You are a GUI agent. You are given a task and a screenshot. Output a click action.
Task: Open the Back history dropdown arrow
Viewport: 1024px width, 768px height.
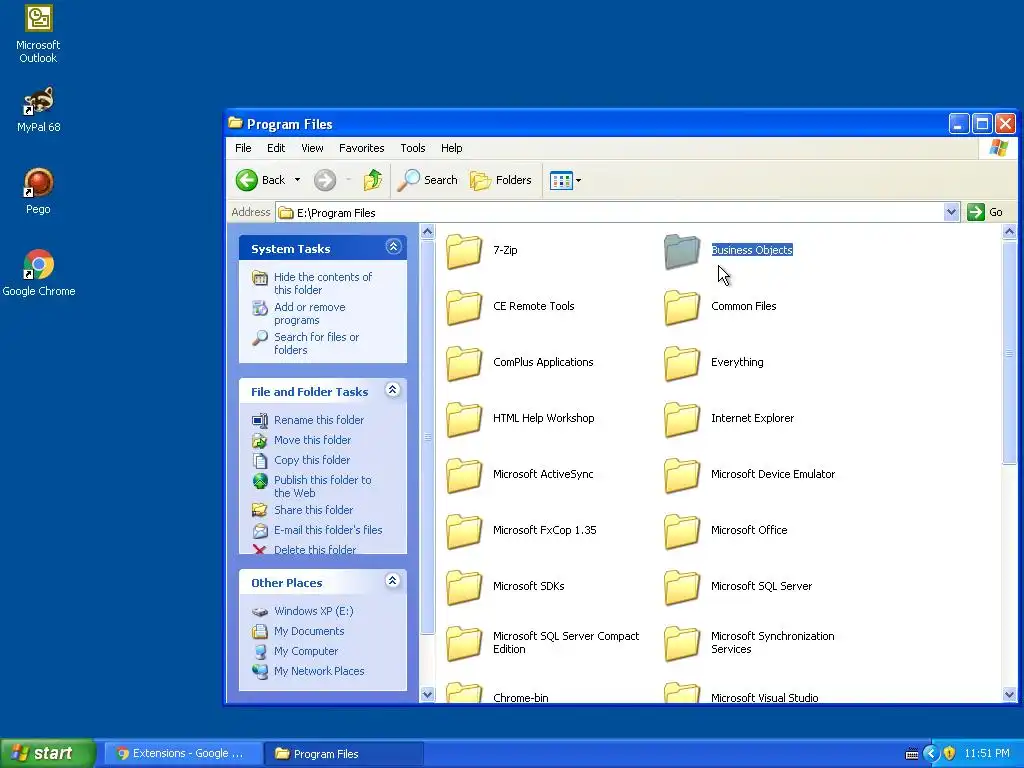click(297, 180)
